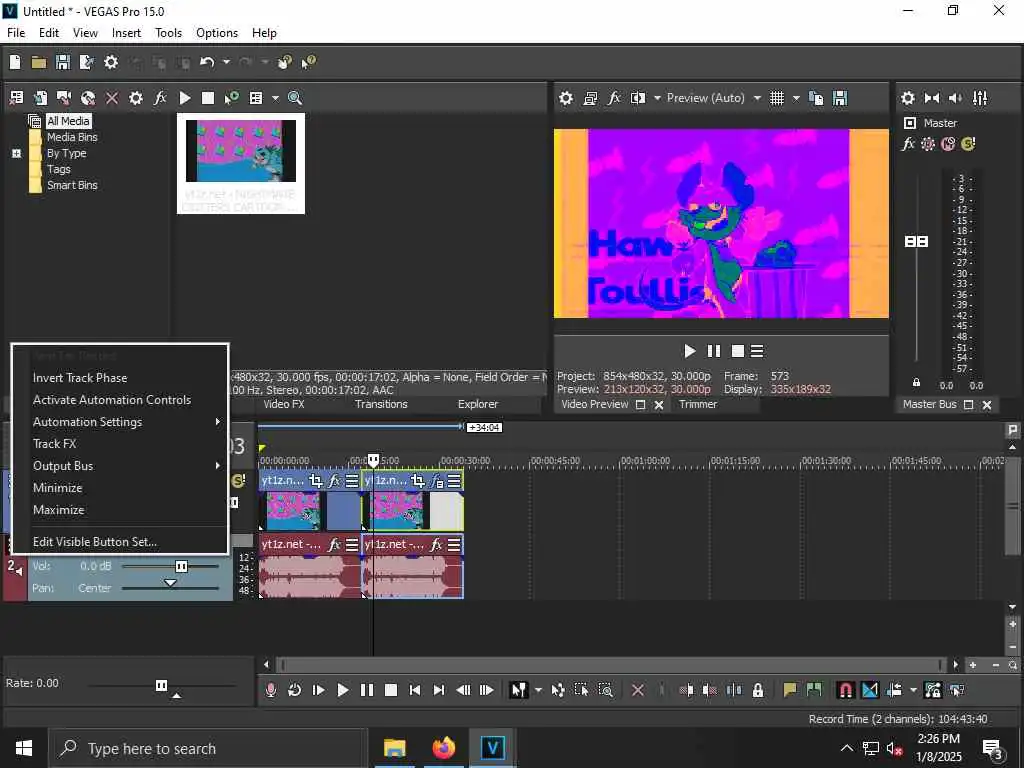Expand the By Type media bin

click(16, 153)
